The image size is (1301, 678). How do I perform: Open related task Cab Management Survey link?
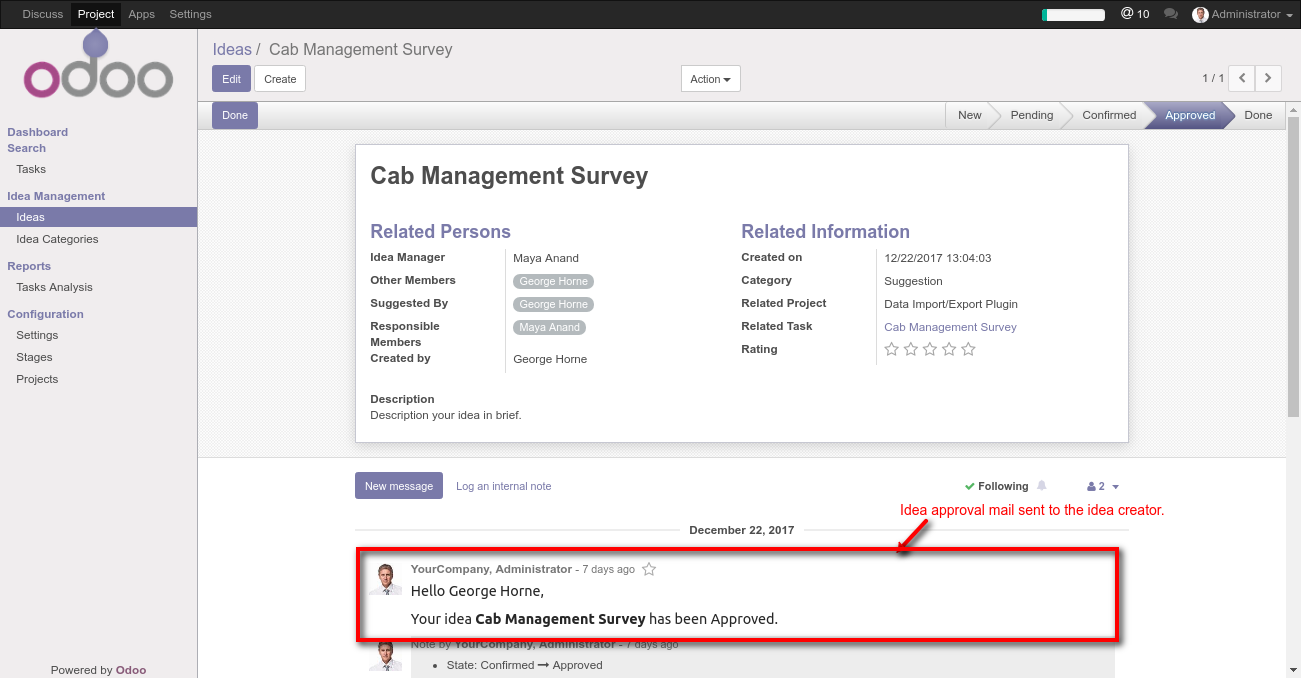tap(950, 327)
